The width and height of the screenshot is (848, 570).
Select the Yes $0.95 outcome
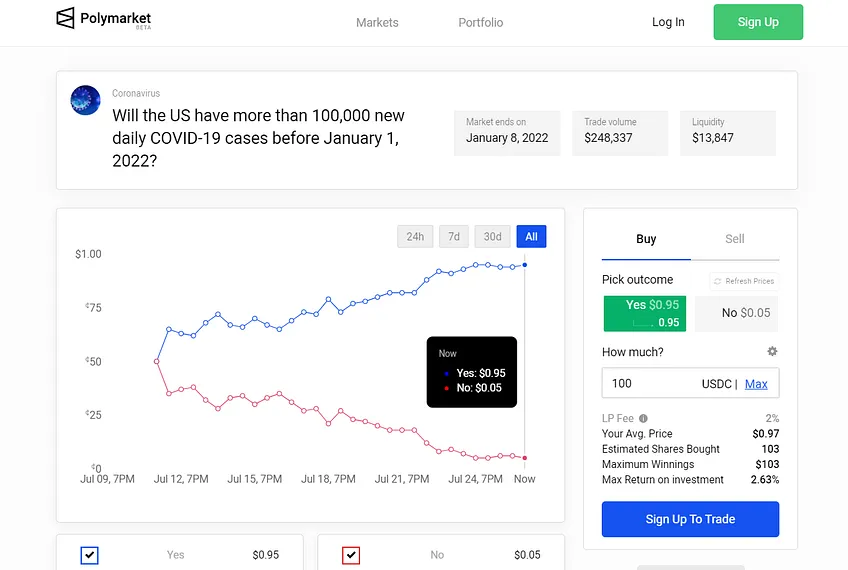click(x=645, y=314)
